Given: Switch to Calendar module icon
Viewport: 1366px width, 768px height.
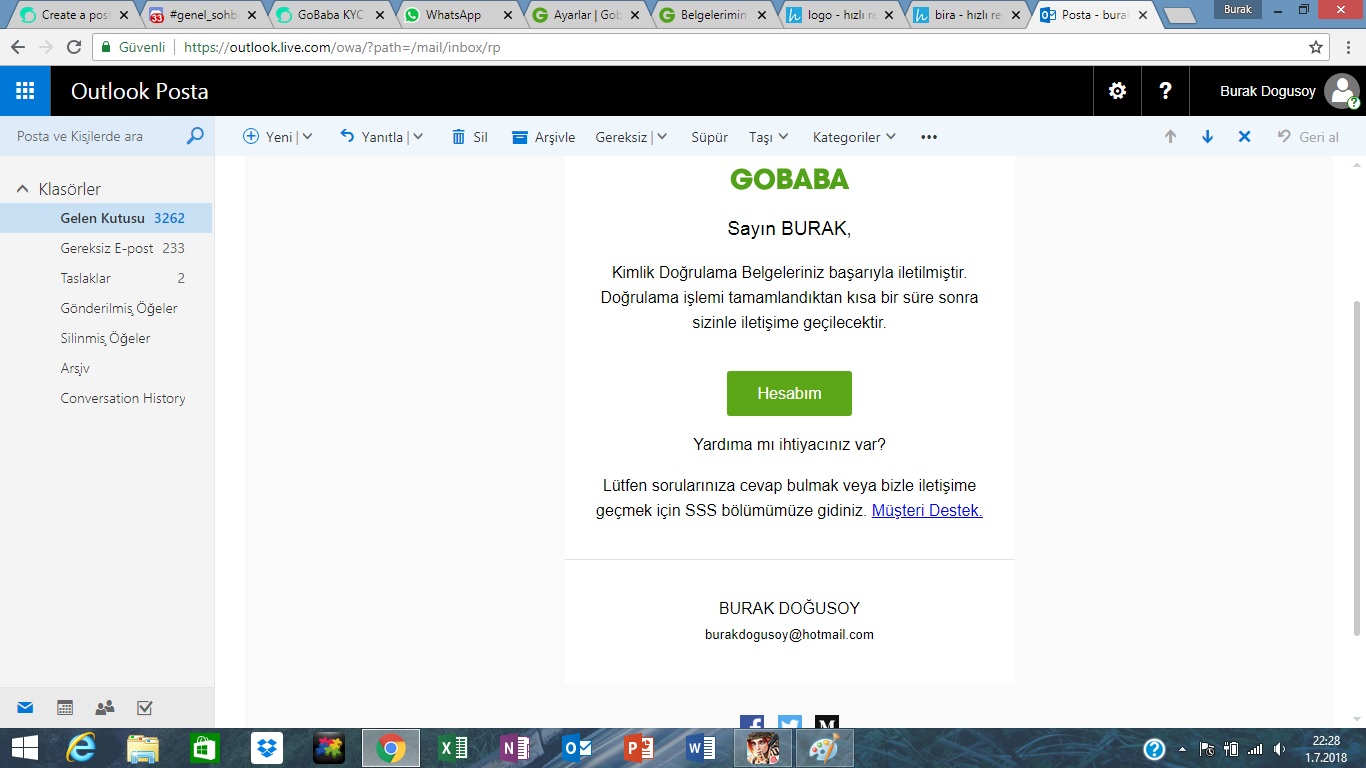Looking at the screenshot, I should pos(65,708).
